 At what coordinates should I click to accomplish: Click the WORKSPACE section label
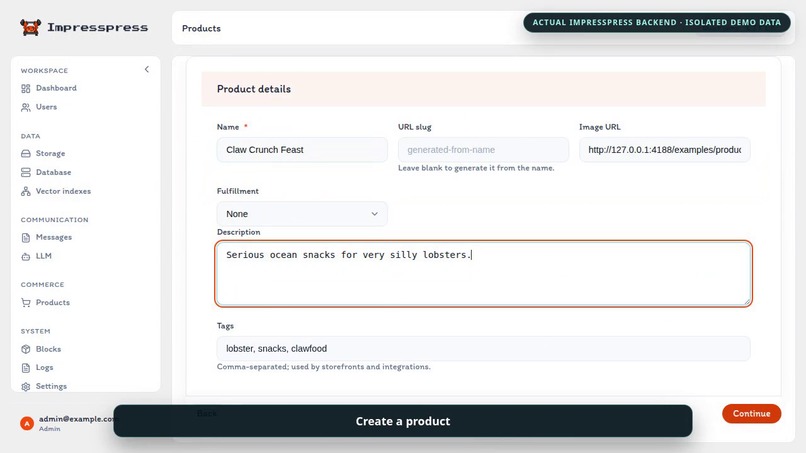point(44,70)
